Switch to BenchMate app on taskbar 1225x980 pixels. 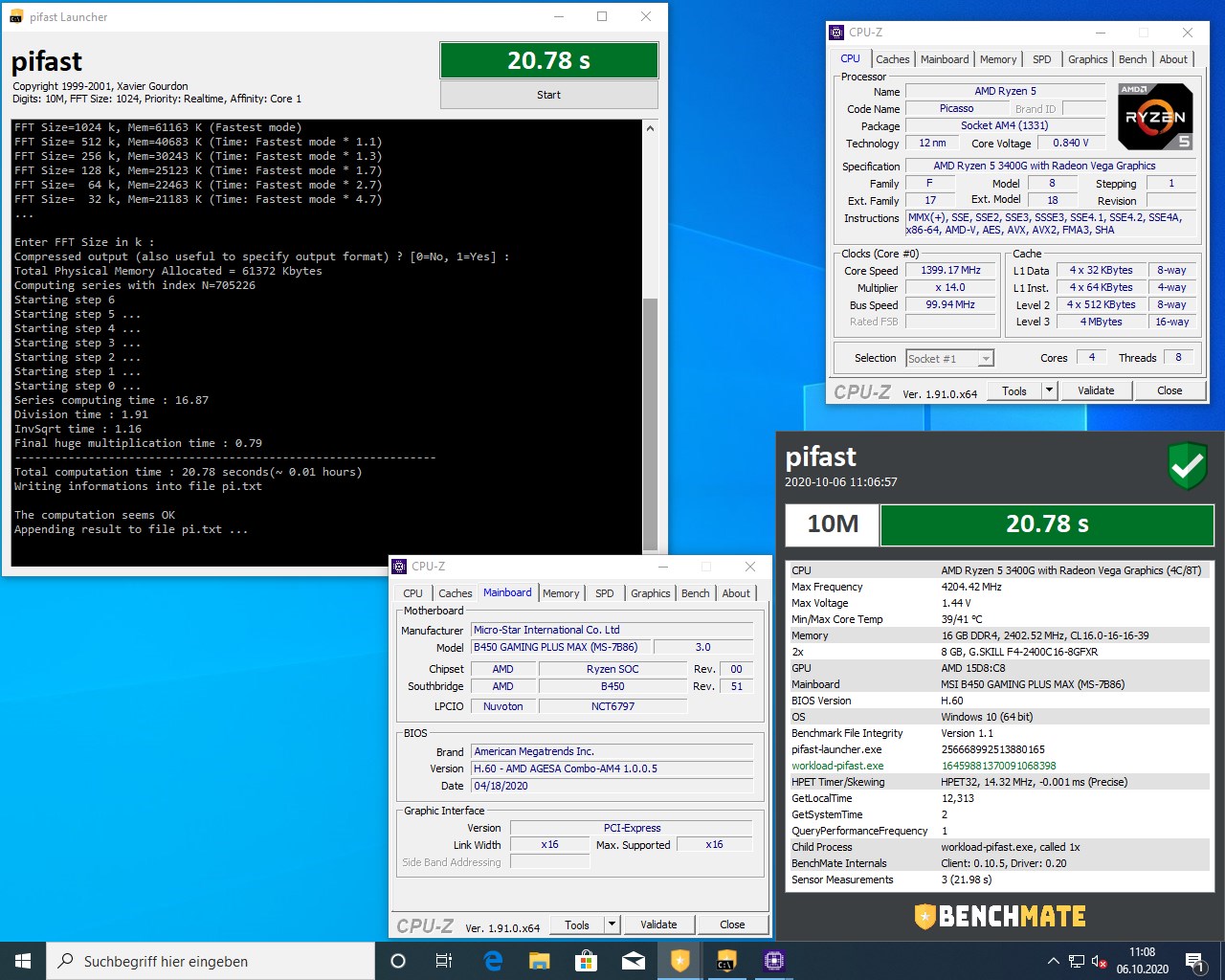(x=679, y=961)
